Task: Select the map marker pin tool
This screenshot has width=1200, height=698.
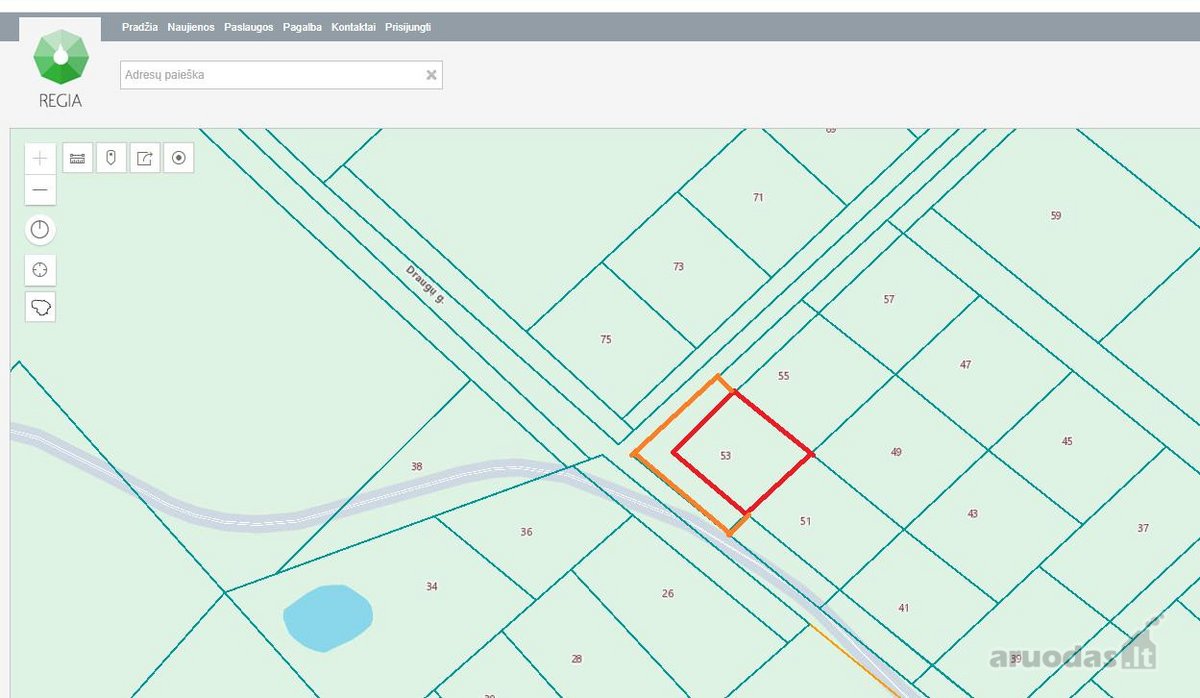Action: (111, 158)
